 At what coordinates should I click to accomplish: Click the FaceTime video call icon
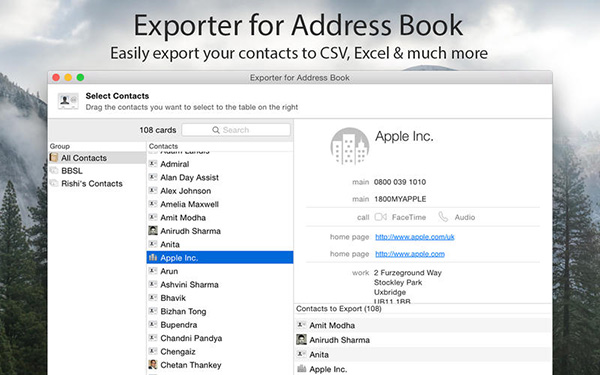[x=380, y=217]
